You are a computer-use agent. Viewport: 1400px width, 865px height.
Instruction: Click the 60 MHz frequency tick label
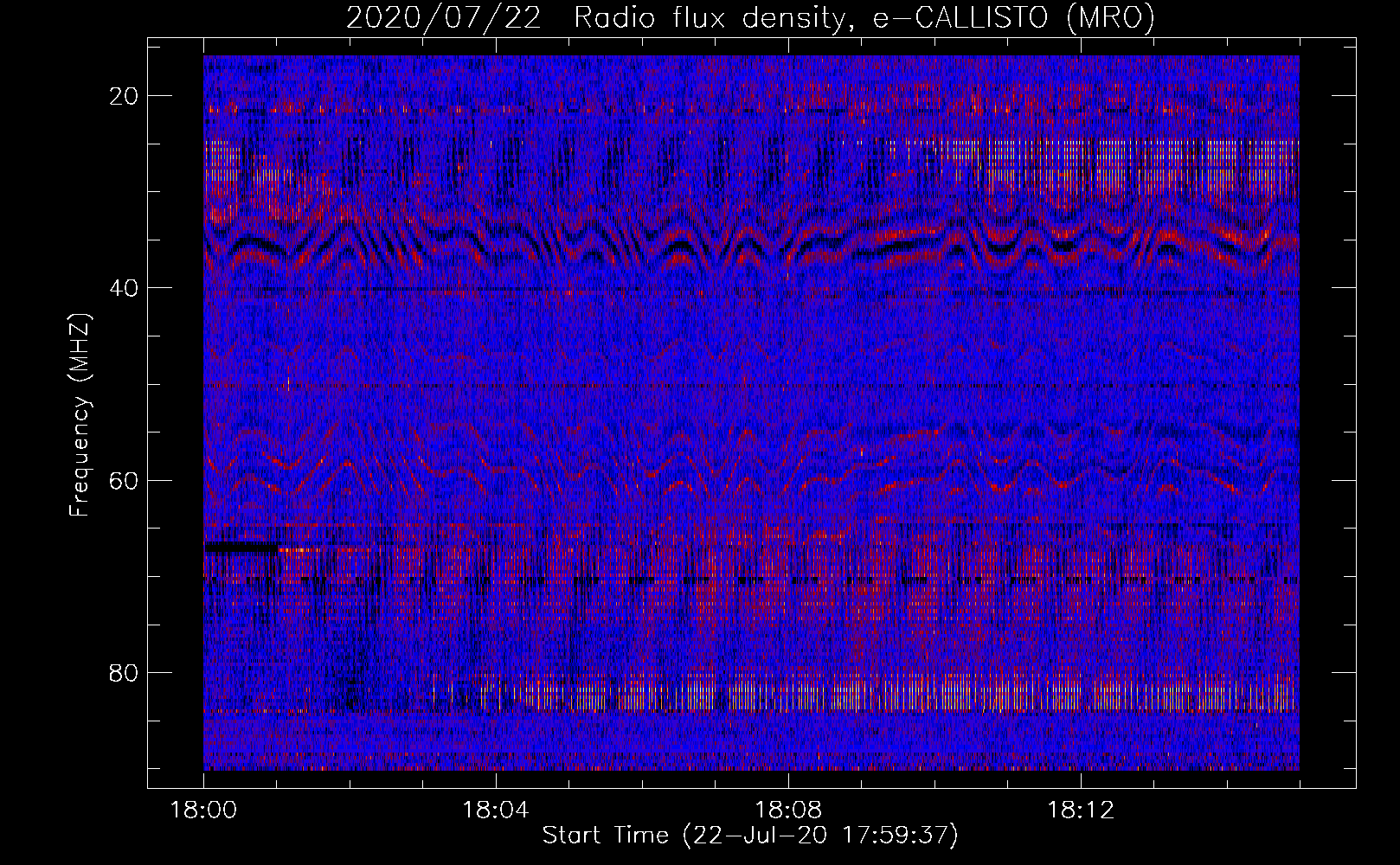[125, 480]
